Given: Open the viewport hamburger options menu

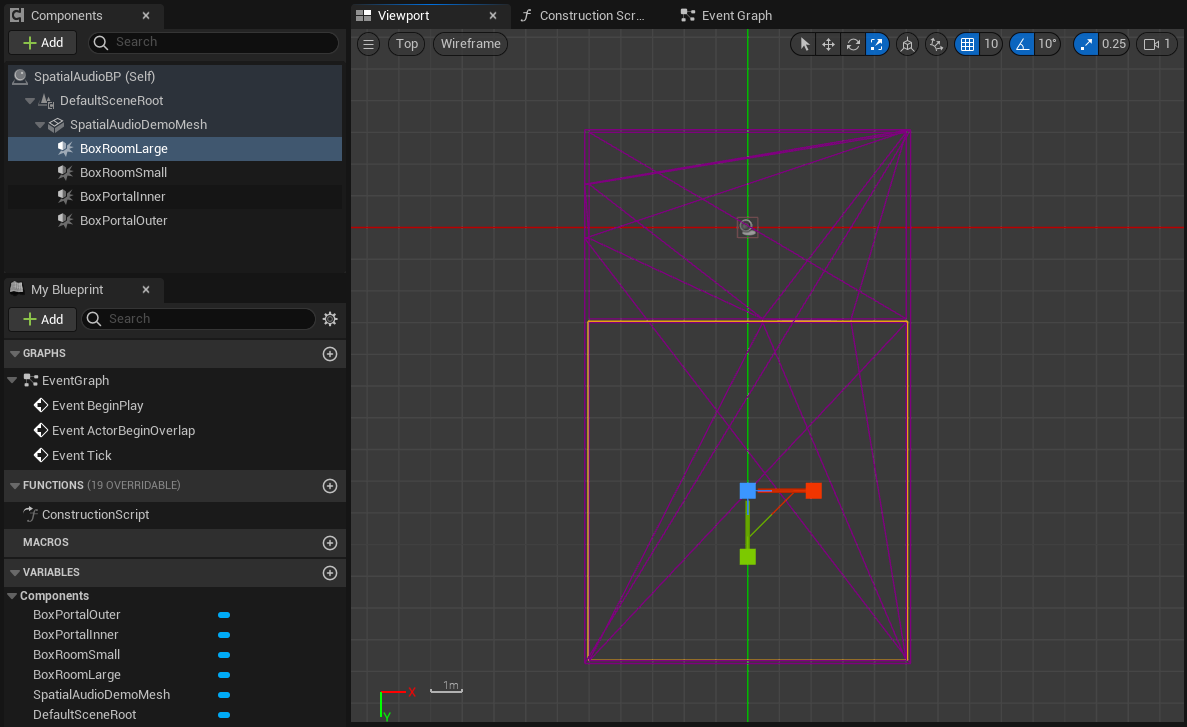Looking at the screenshot, I should pos(368,44).
